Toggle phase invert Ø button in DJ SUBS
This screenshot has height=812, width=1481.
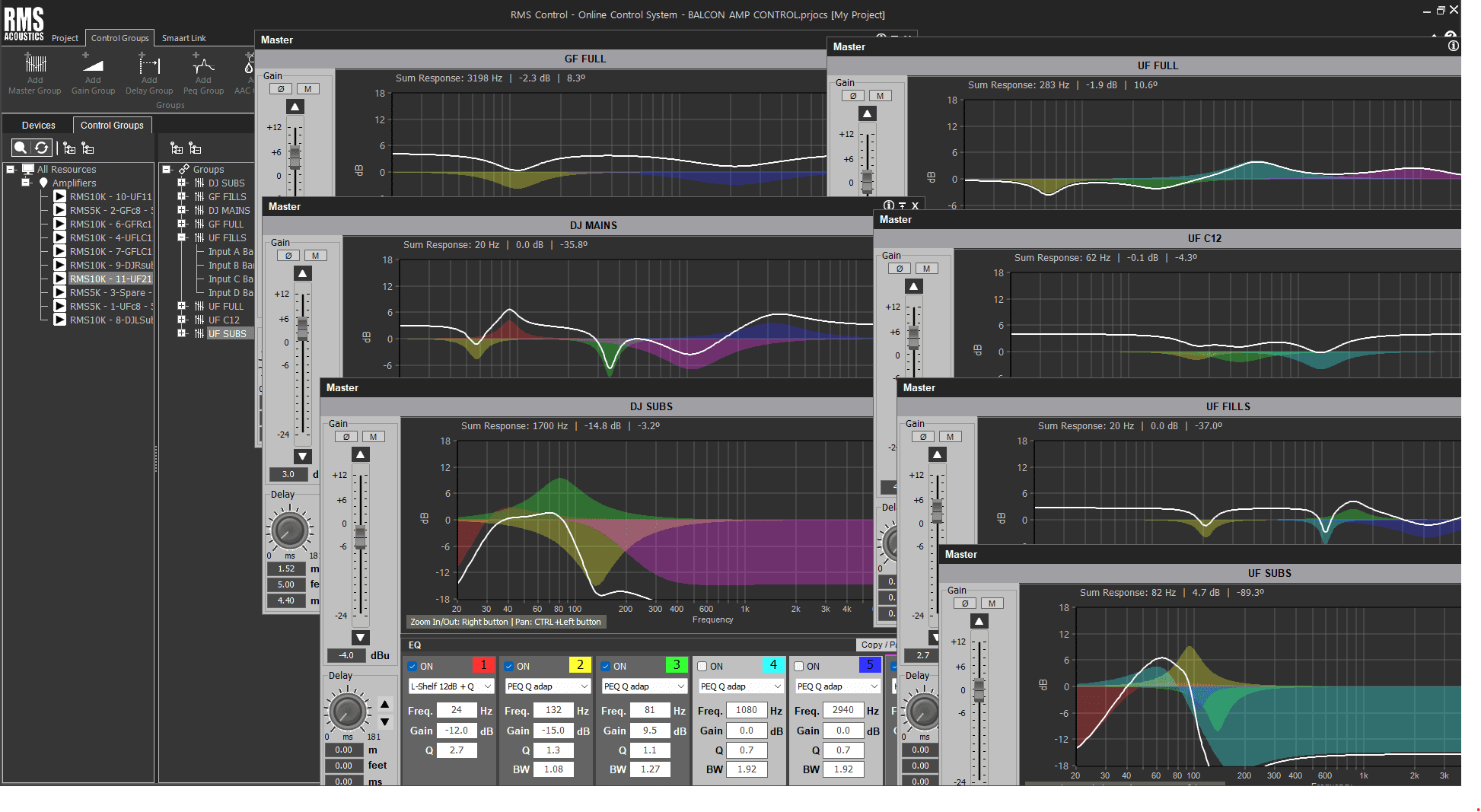(x=346, y=437)
